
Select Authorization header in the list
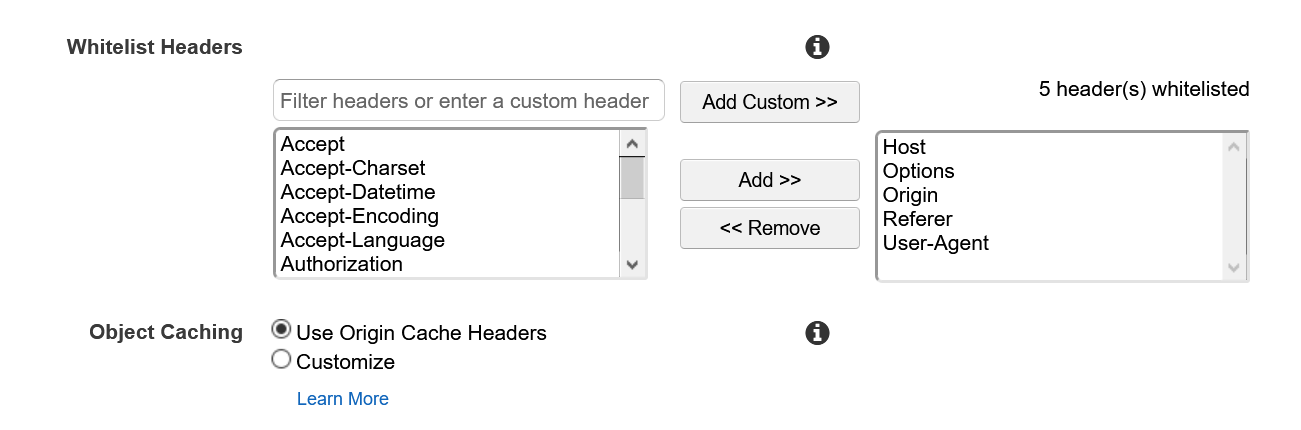pos(342,264)
